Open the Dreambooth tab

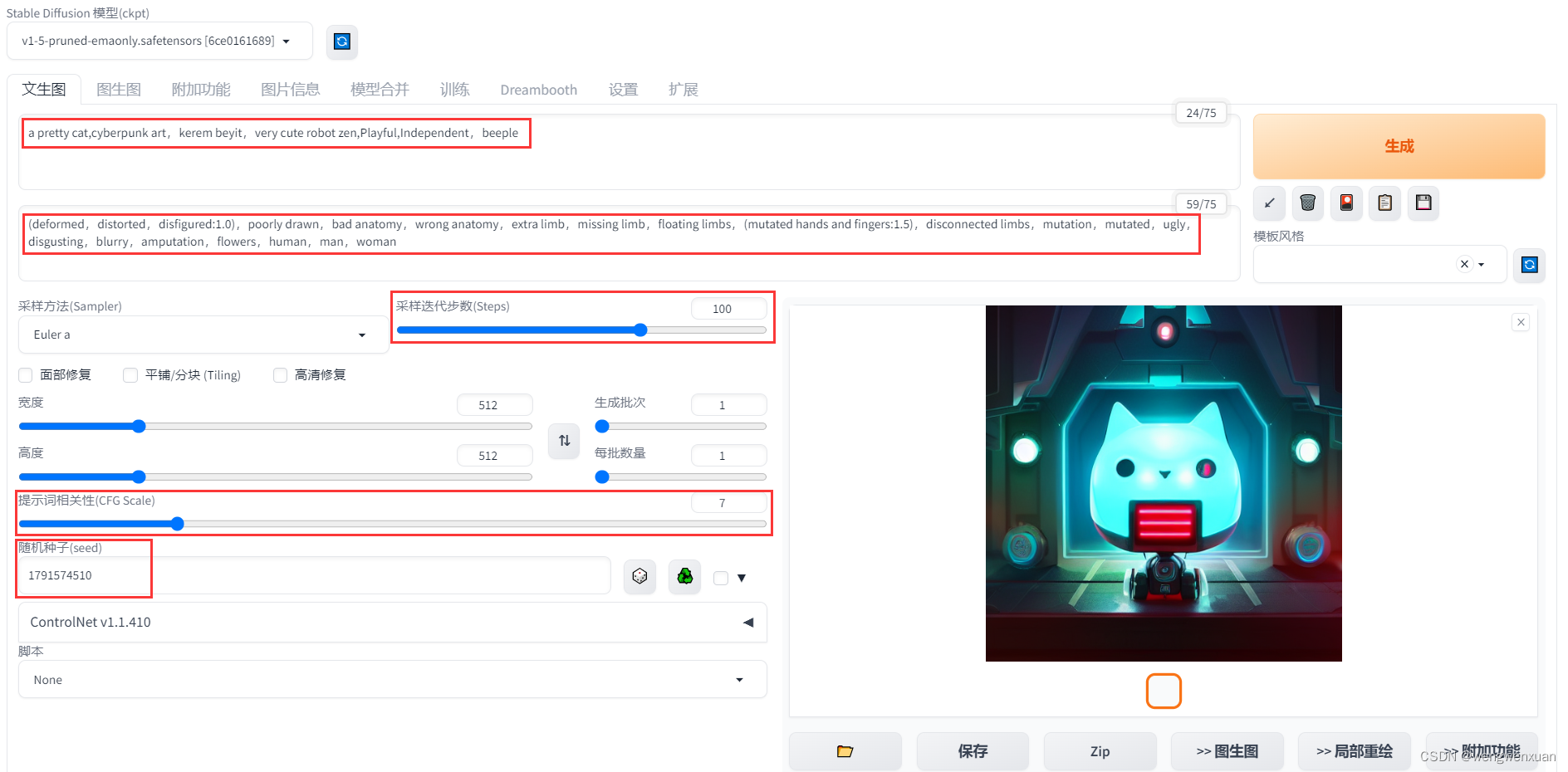coord(538,90)
